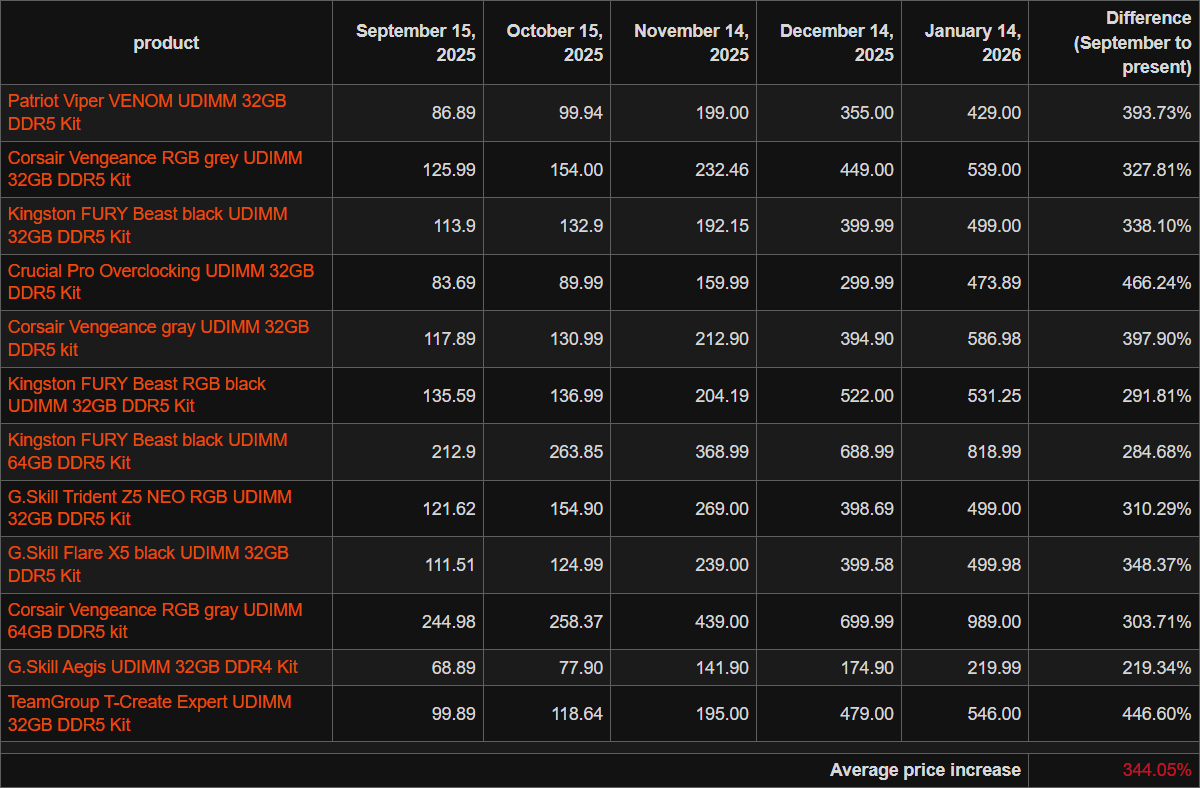Select the 113.9 price cell
This screenshot has width=1200, height=788.
[408, 226]
